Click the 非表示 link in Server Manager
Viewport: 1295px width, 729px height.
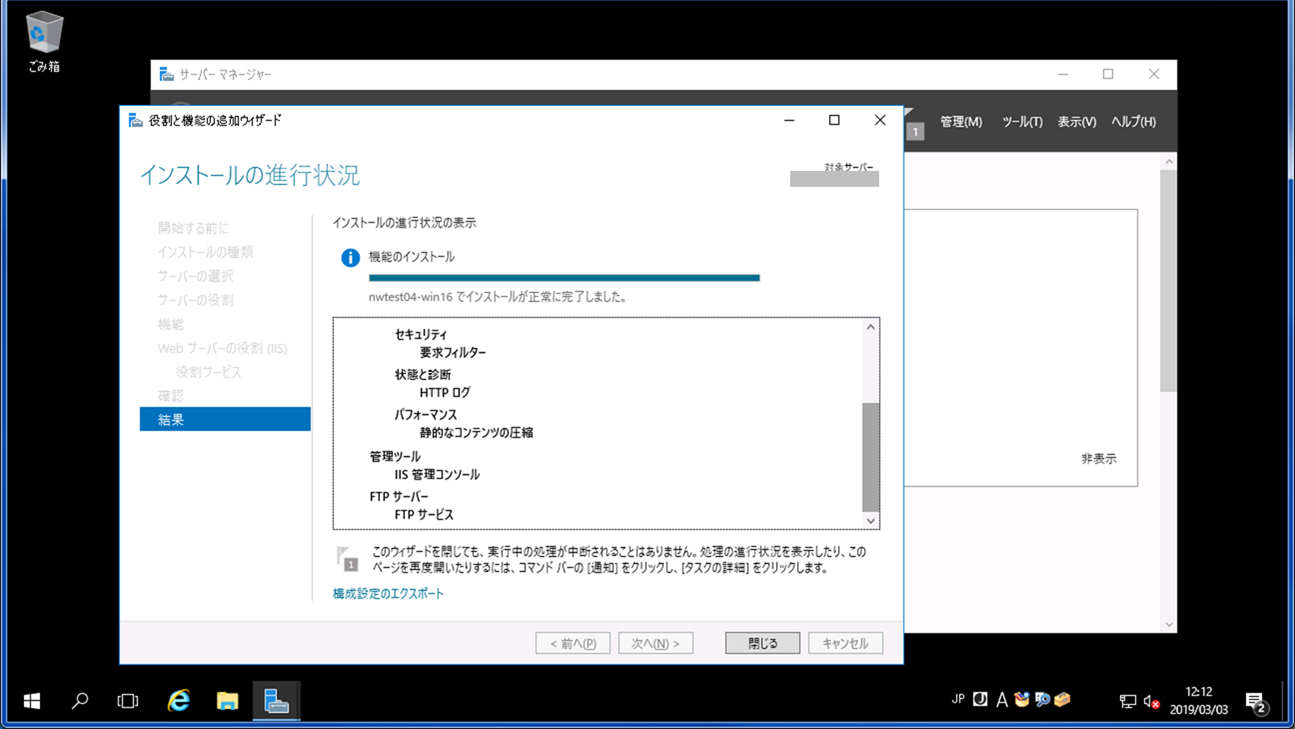coord(1098,458)
